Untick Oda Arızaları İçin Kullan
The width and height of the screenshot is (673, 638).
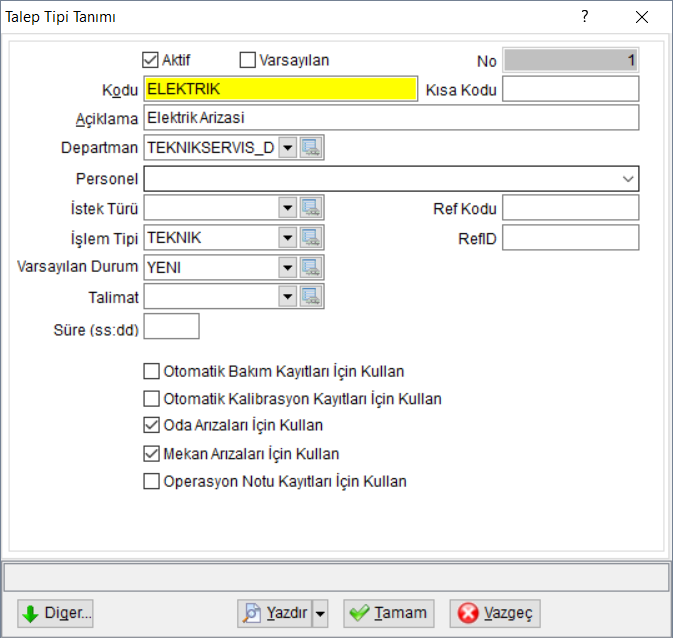[151, 425]
